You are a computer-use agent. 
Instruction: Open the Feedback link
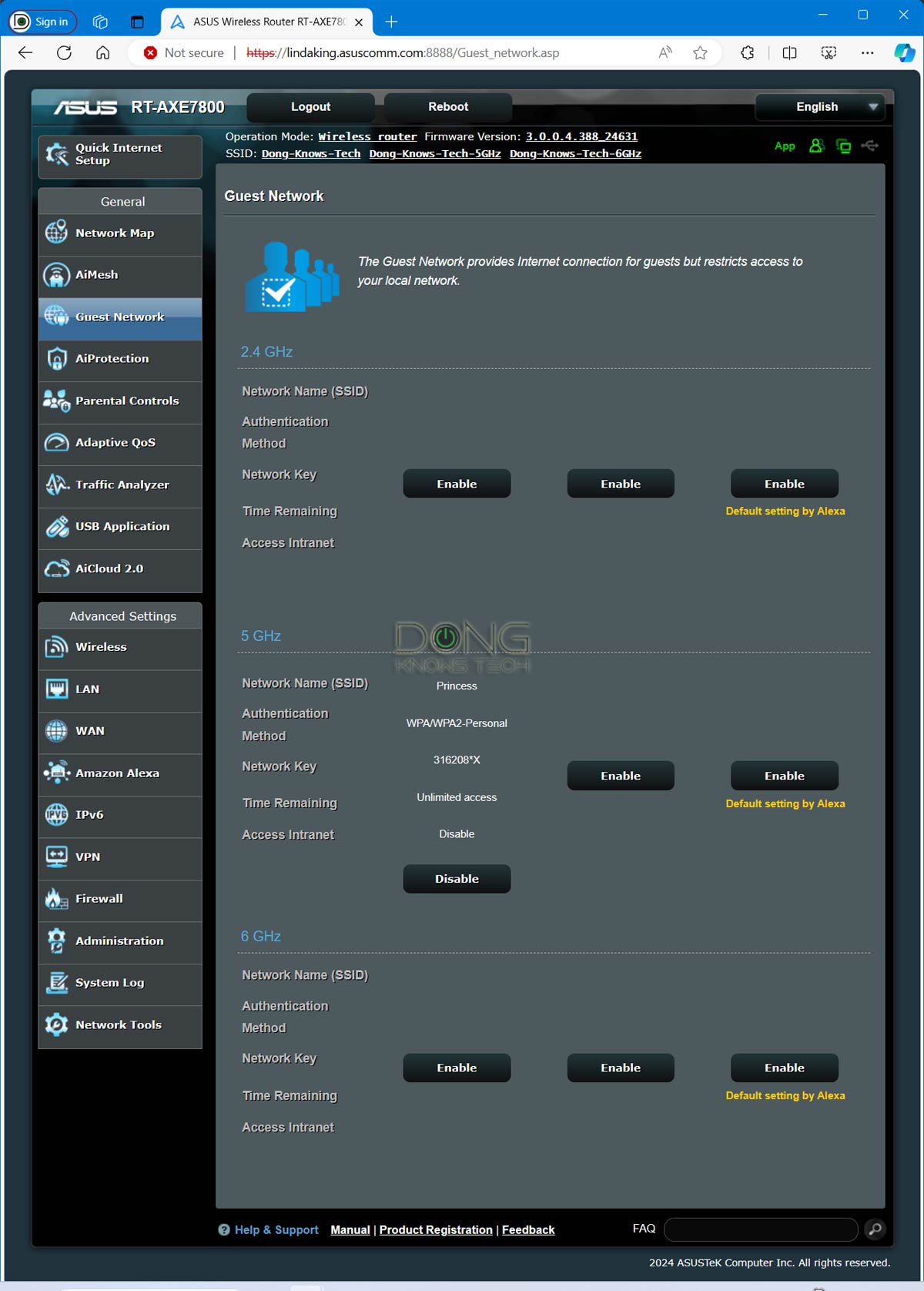[x=528, y=1230]
